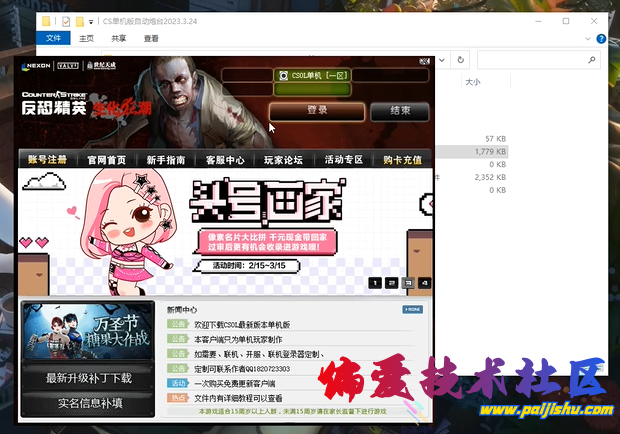
Task: Click the NEXON logo in the launcher
Action: [x=36, y=66]
